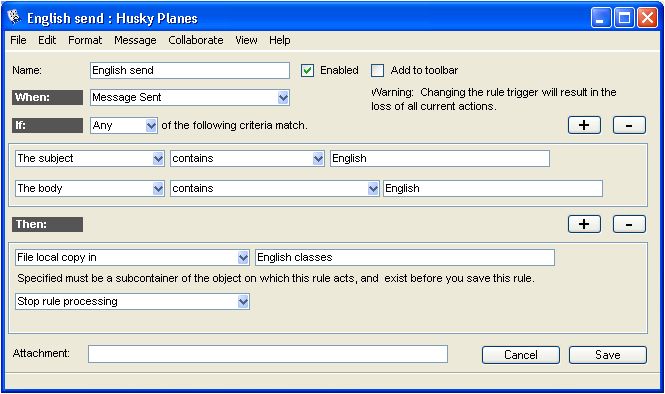The image size is (665, 394).
Task: Check the Add to toolbar box
Action: click(377, 70)
